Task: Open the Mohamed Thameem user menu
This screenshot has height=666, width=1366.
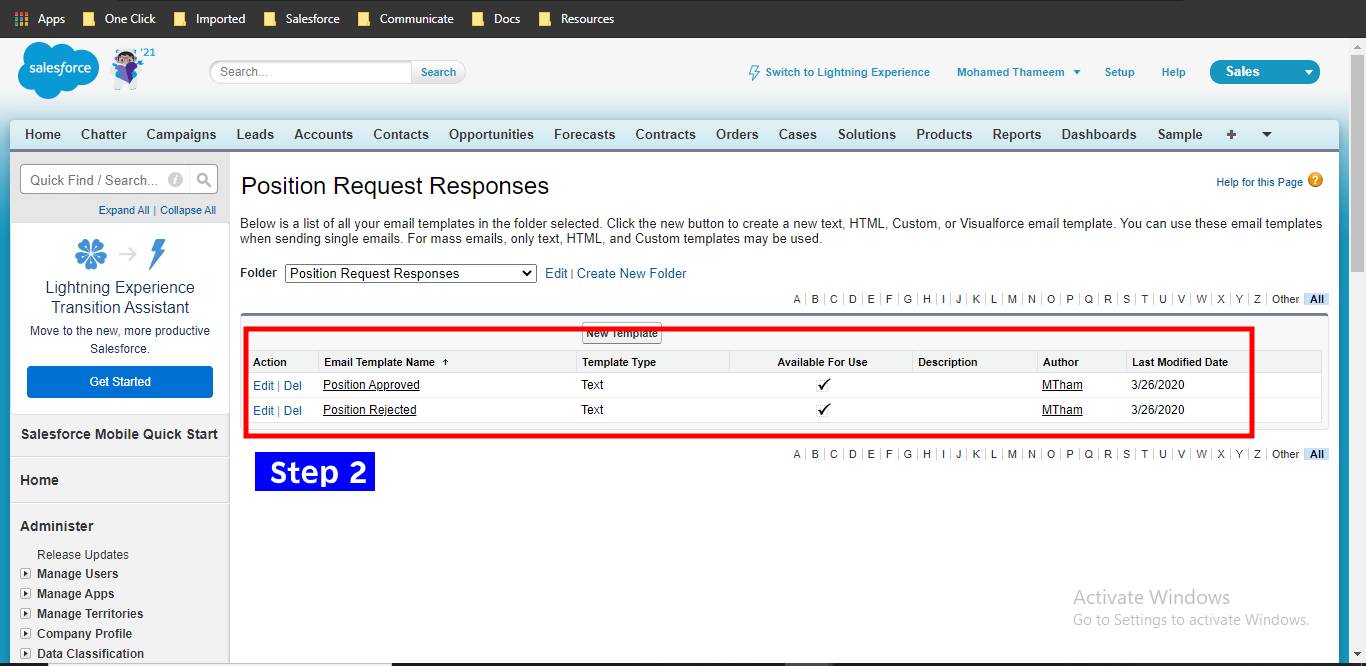Action: [1017, 71]
